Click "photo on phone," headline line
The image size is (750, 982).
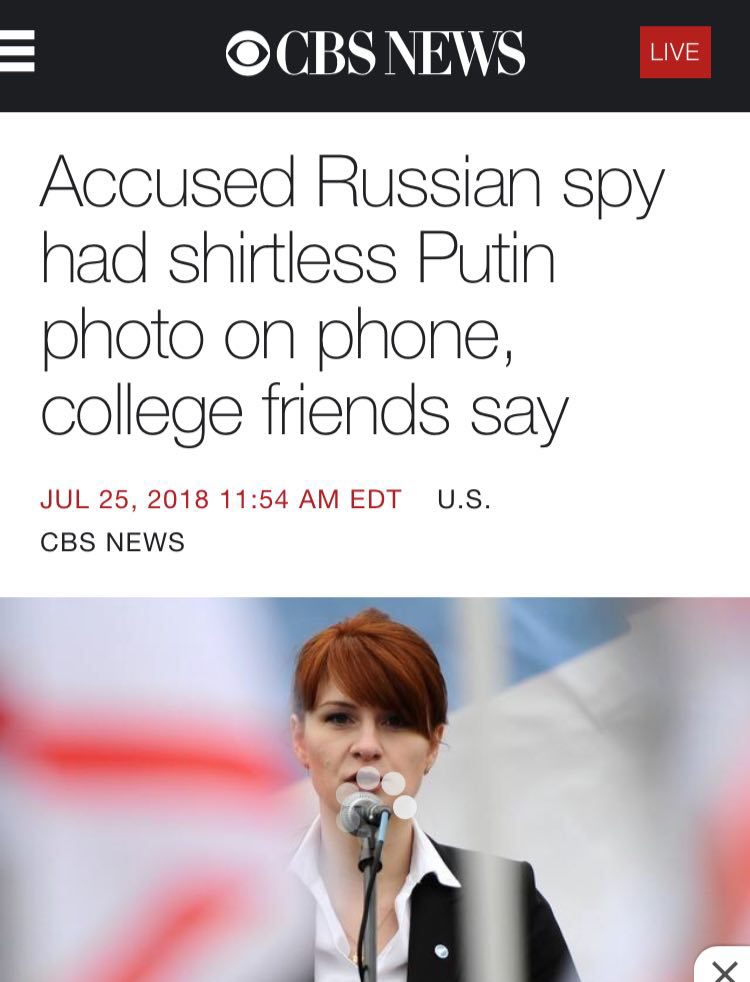click(x=278, y=335)
